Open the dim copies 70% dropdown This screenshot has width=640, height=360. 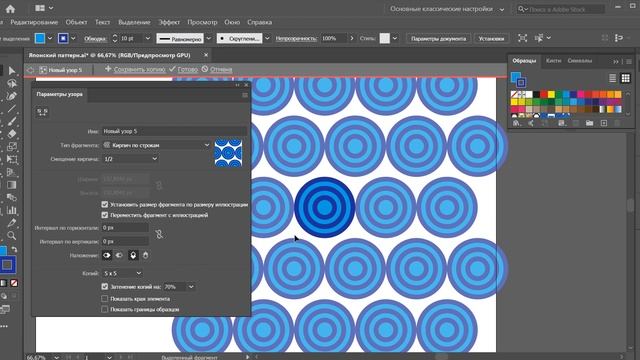[191, 287]
